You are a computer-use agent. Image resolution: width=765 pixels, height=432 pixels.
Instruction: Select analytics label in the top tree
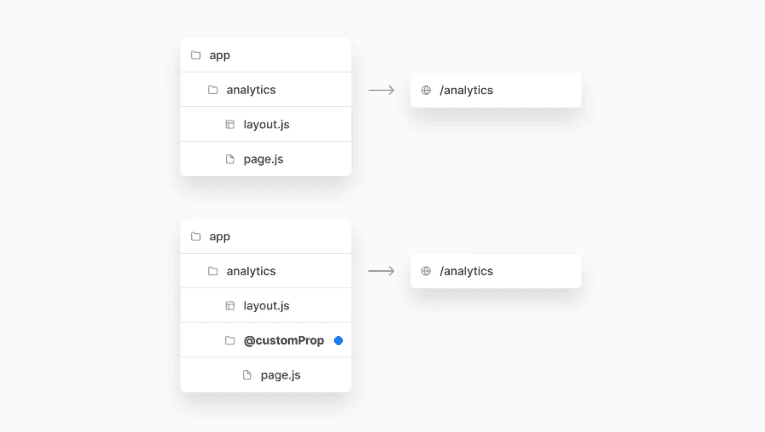pyautogui.click(x=251, y=90)
